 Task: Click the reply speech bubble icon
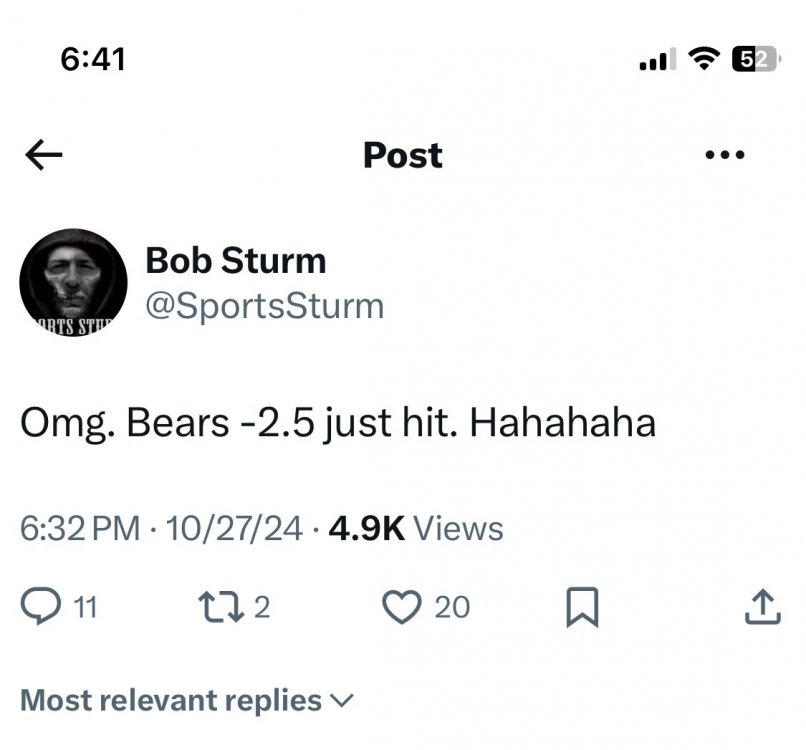tap(42, 605)
